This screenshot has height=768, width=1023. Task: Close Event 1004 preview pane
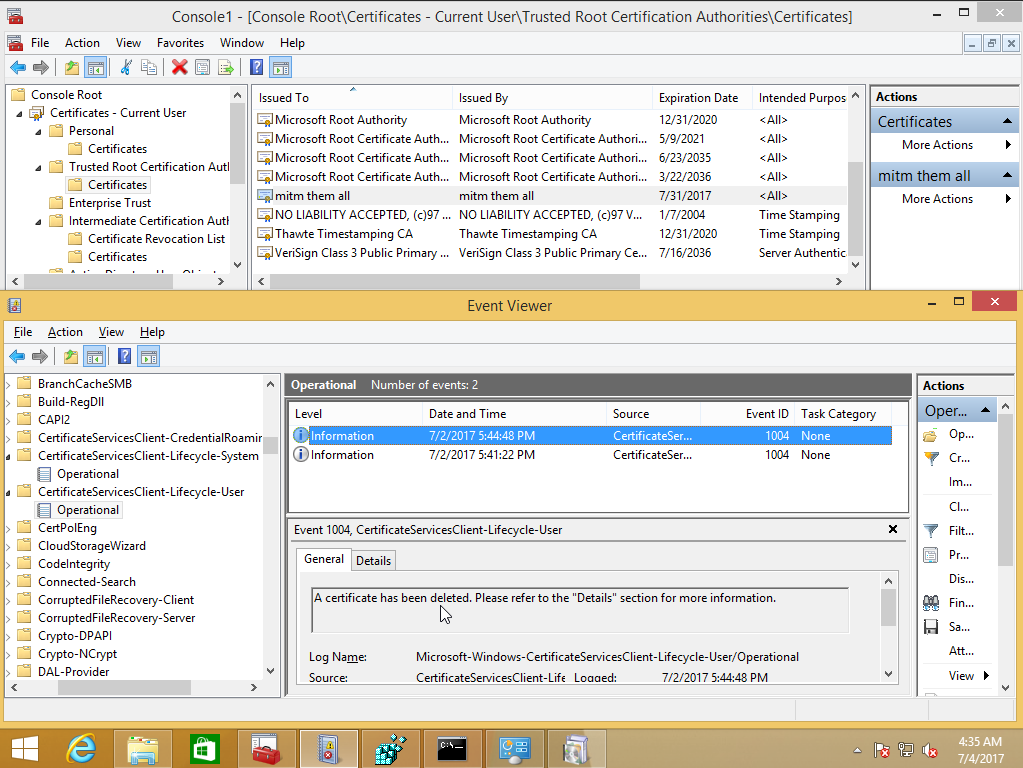click(893, 529)
